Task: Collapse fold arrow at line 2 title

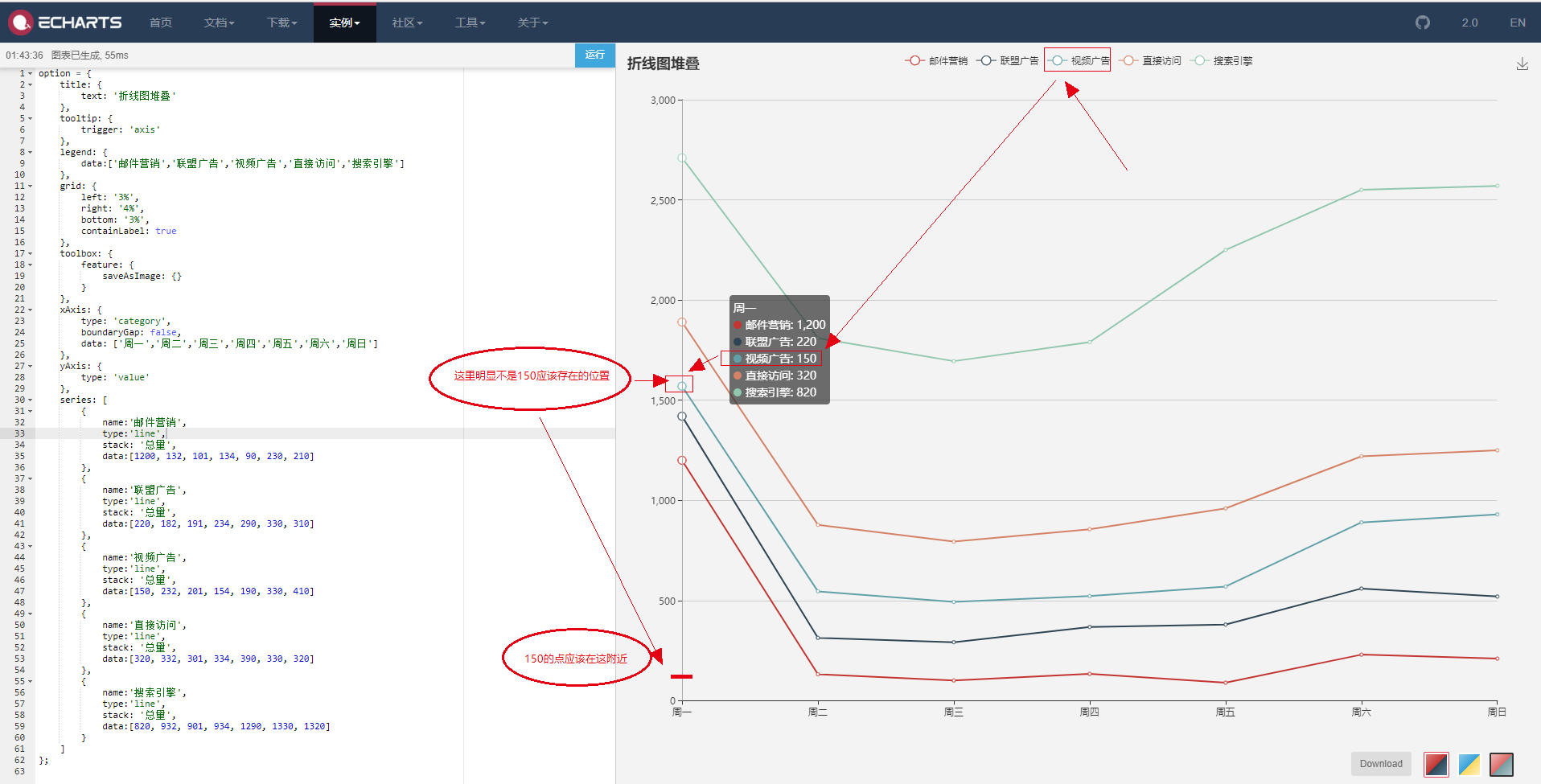Action: coord(31,84)
